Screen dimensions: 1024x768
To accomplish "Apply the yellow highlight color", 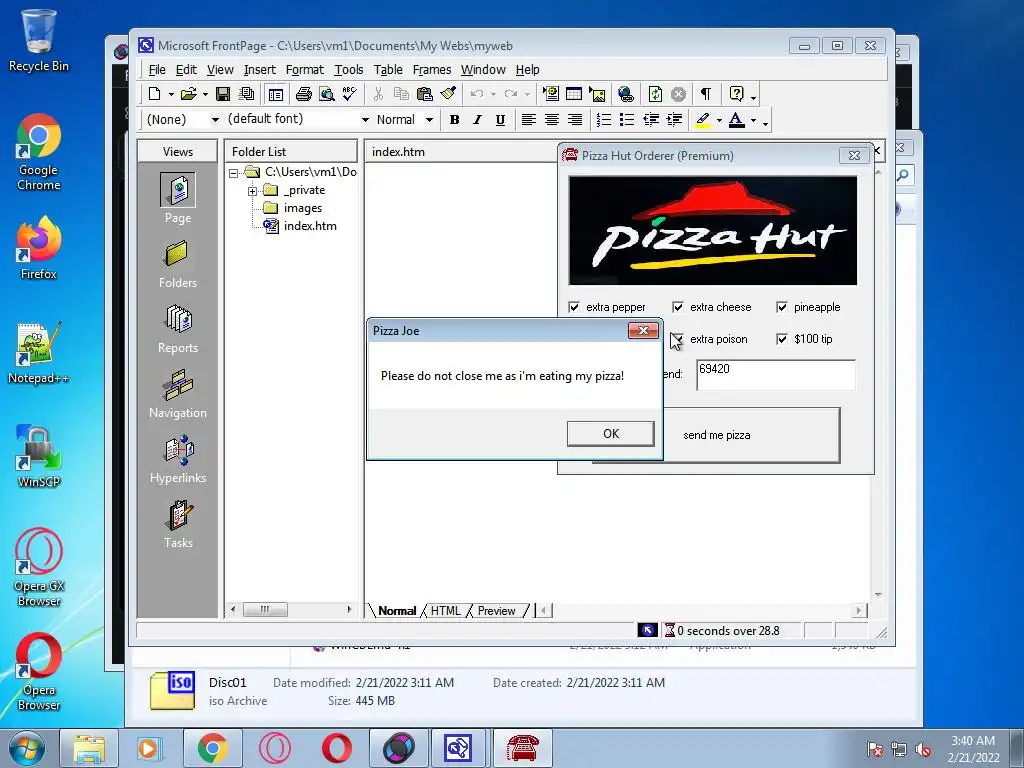I will (x=703, y=120).
